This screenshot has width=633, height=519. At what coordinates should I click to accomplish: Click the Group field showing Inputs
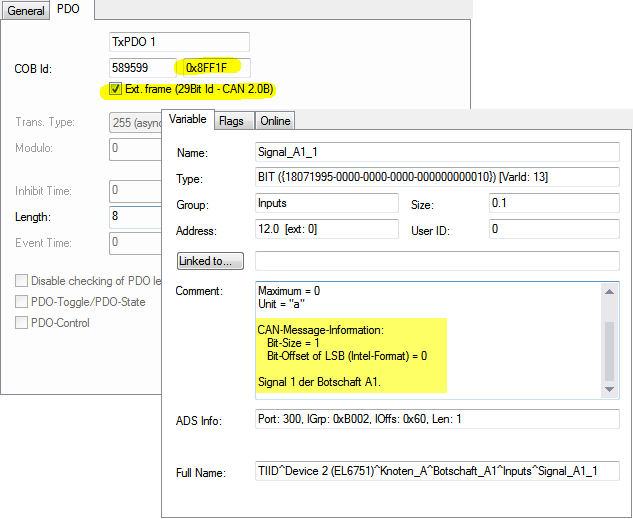click(x=327, y=203)
